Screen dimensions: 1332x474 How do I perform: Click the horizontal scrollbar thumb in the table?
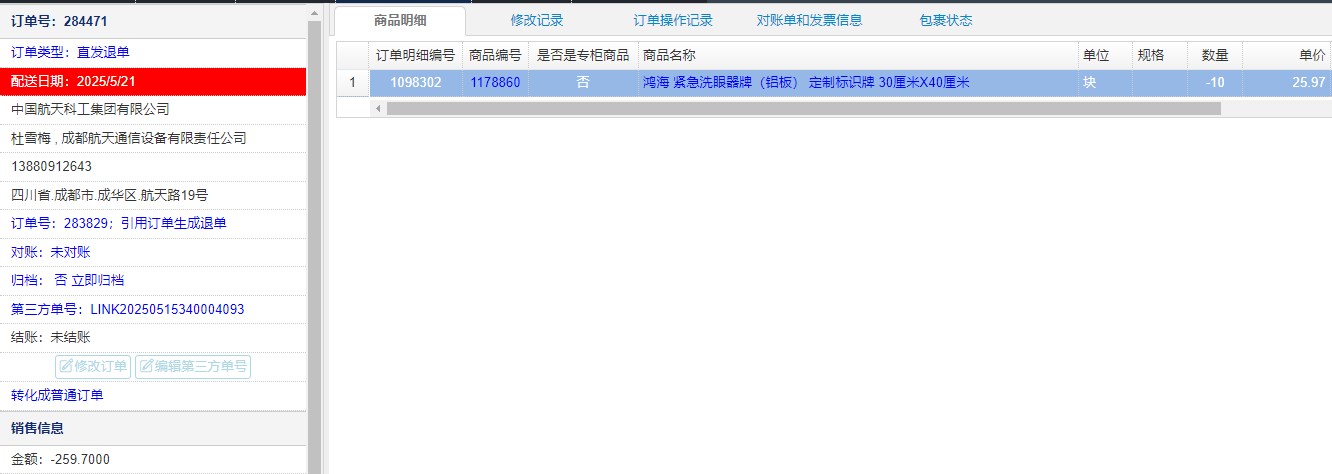coord(804,108)
